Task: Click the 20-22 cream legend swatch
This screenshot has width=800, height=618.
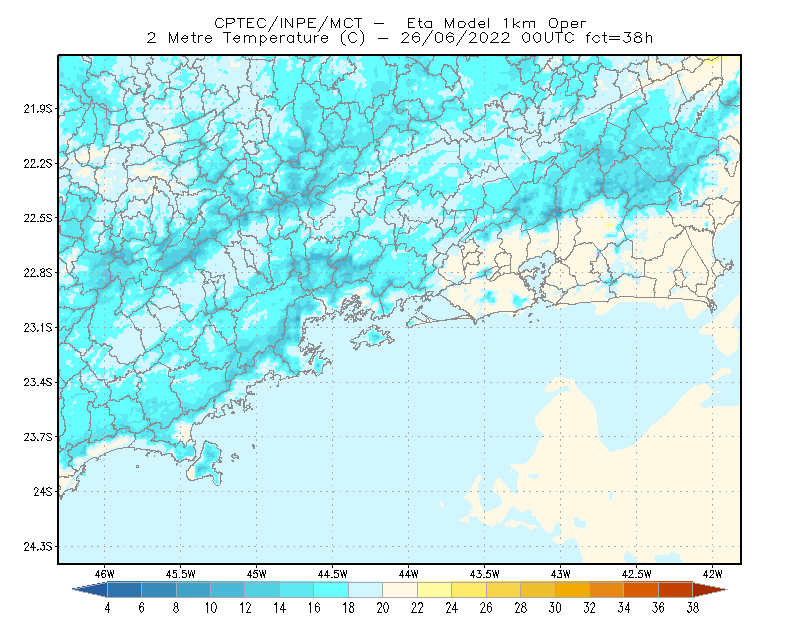Action: [x=400, y=590]
